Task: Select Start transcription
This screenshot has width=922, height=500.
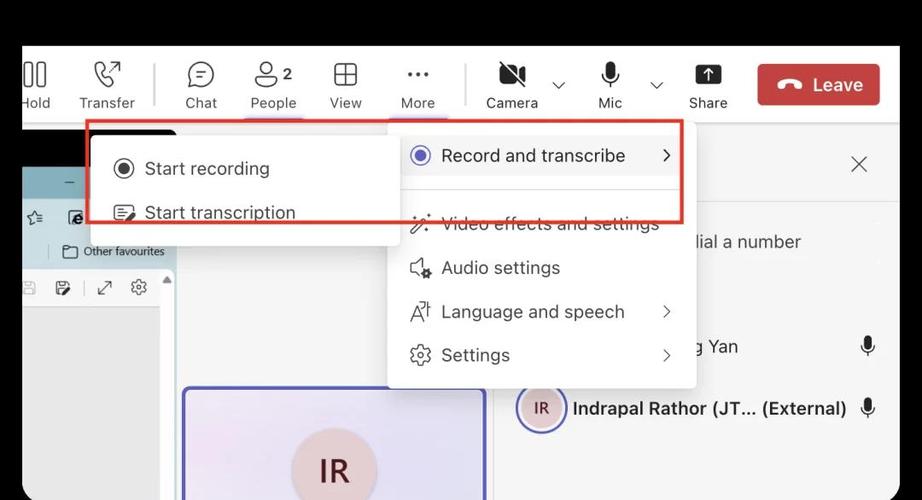Action: tap(245, 212)
